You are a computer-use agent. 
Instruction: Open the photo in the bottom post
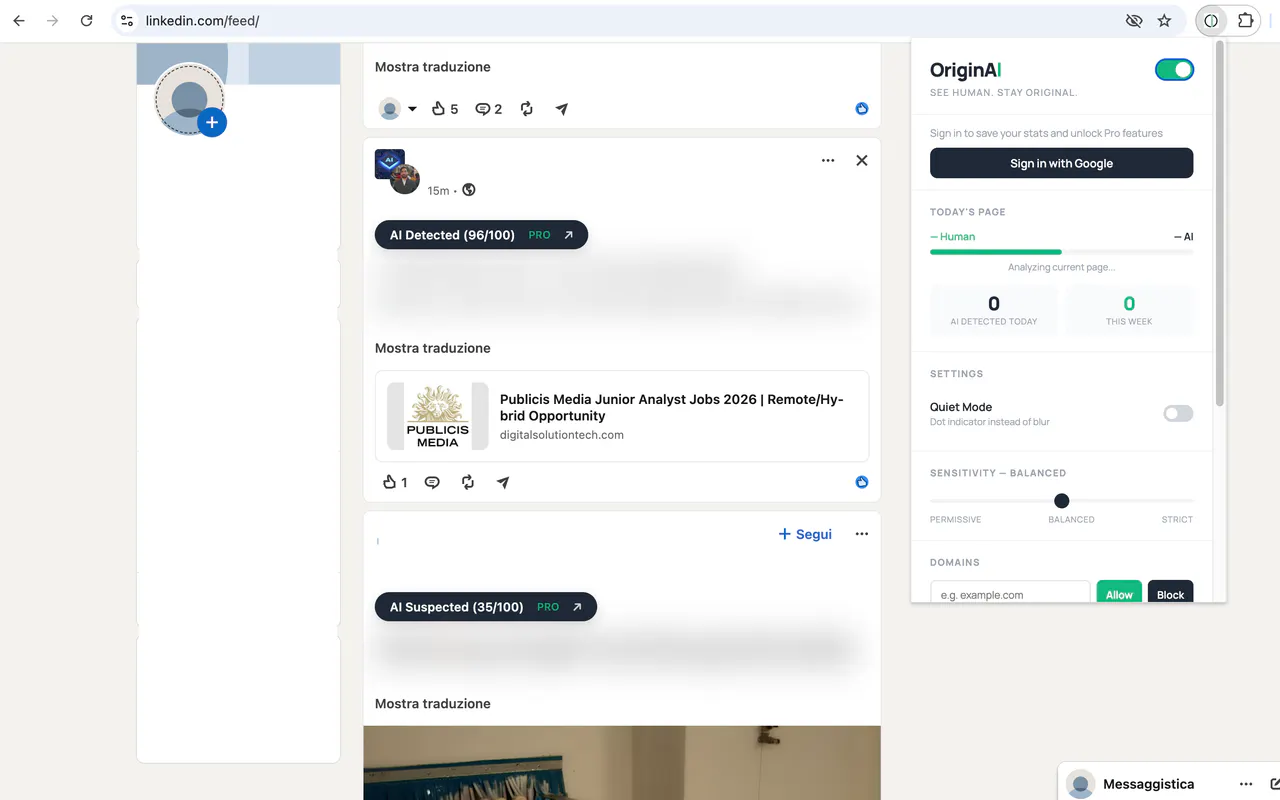622,763
